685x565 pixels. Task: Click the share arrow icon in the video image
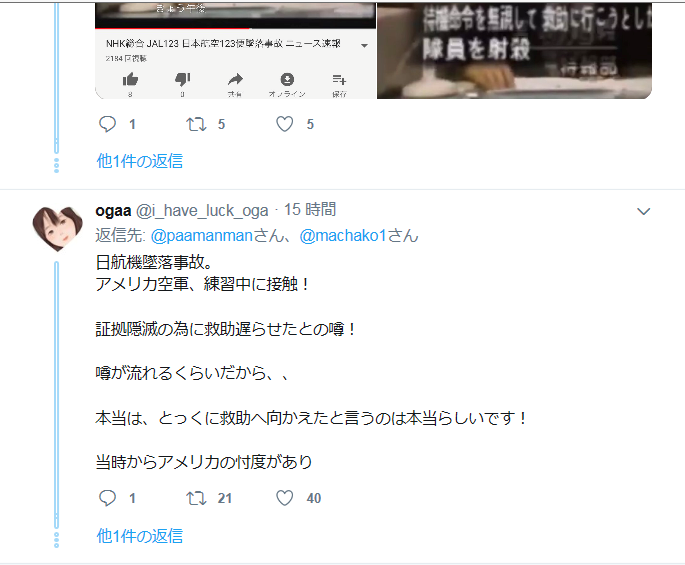click(235, 79)
